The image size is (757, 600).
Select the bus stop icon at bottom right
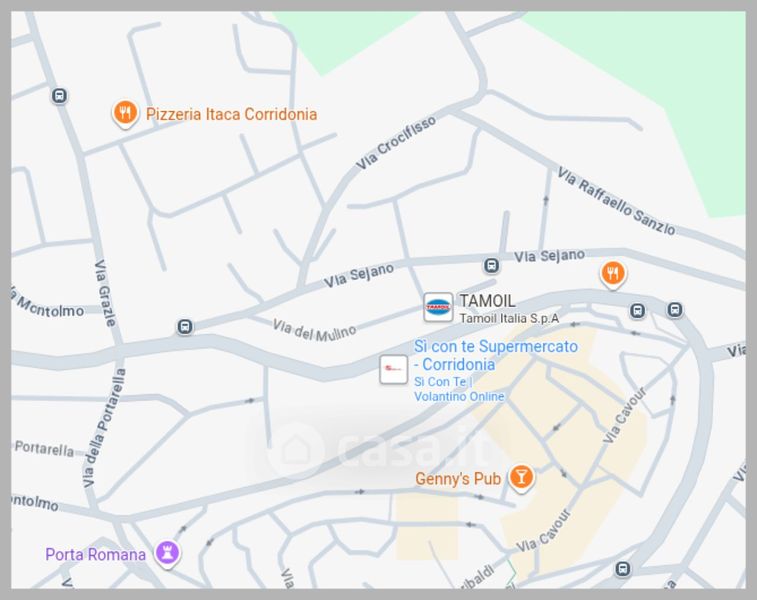(x=623, y=569)
